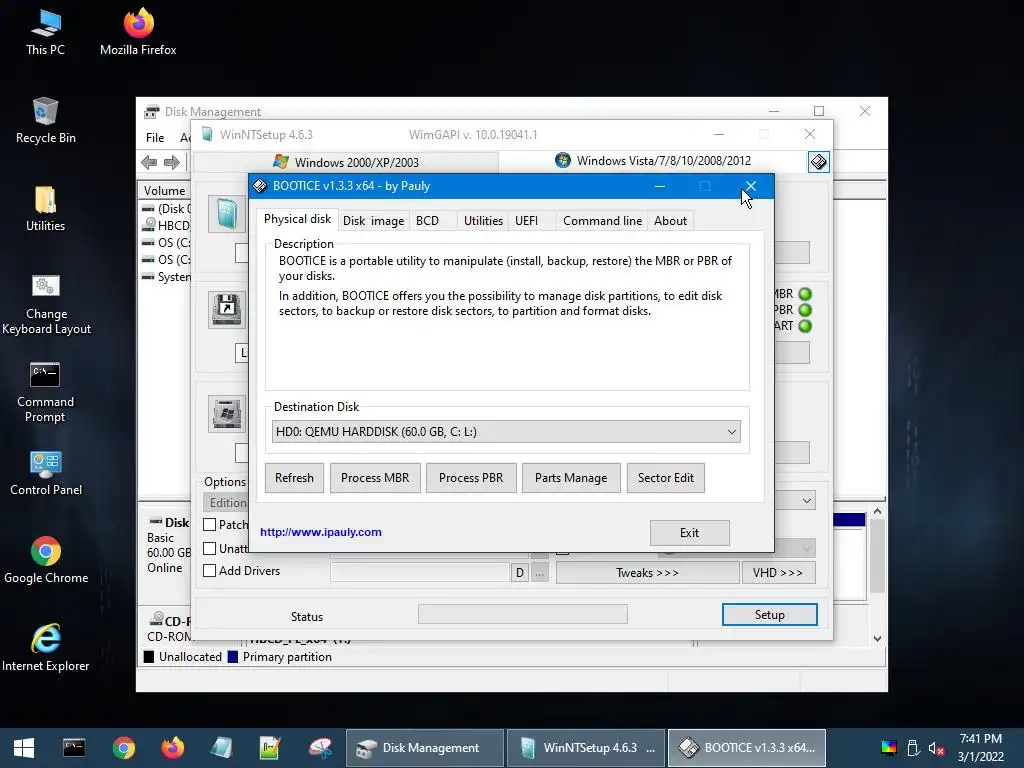Open the Command line tab
This screenshot has width=1024, height=768.
point(602,221)
